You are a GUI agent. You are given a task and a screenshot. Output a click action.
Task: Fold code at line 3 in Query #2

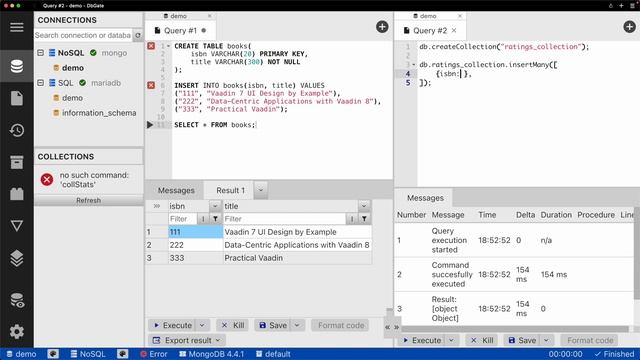click(413, 64)
